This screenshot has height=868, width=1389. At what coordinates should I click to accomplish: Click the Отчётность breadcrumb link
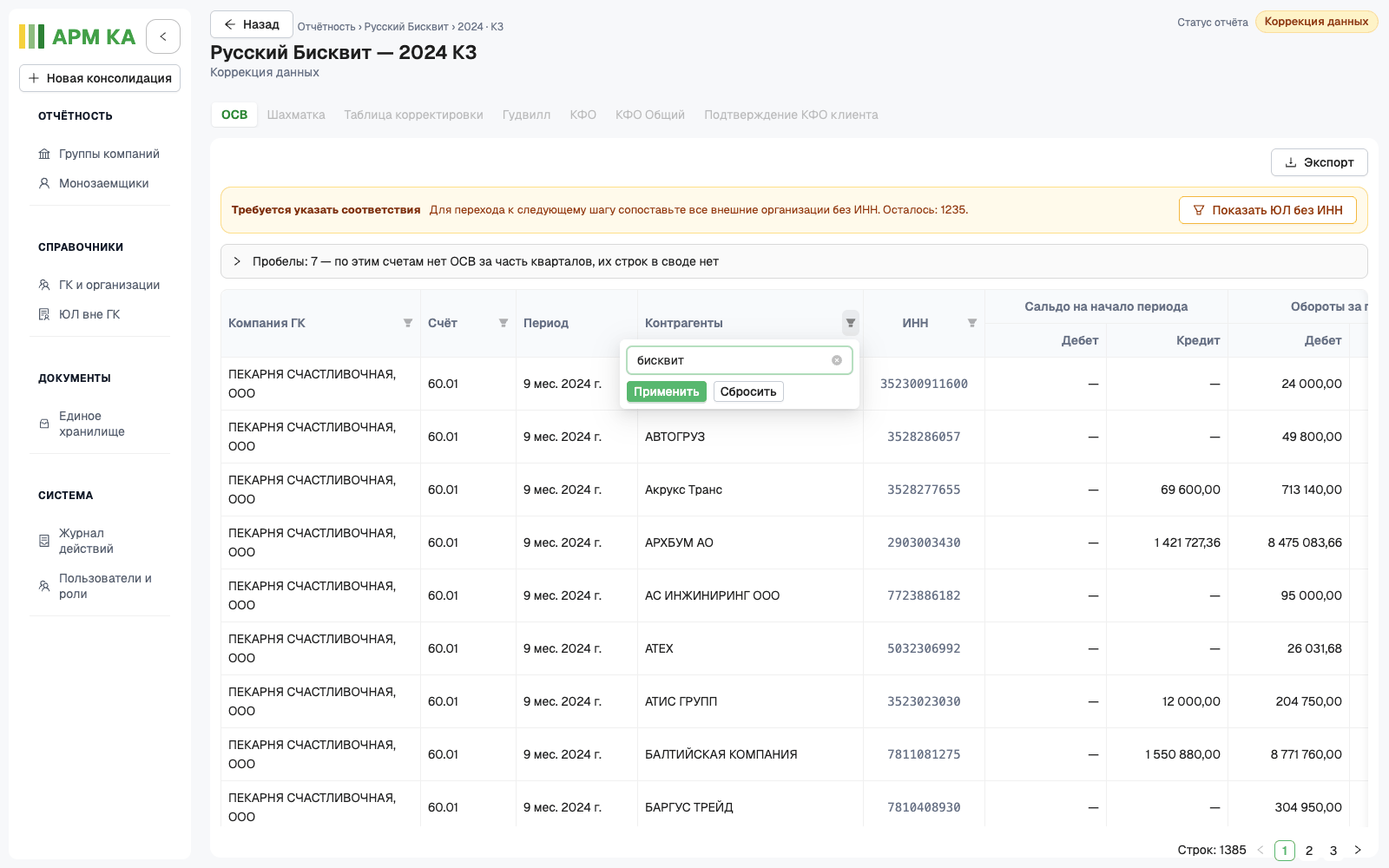(326, 27)
